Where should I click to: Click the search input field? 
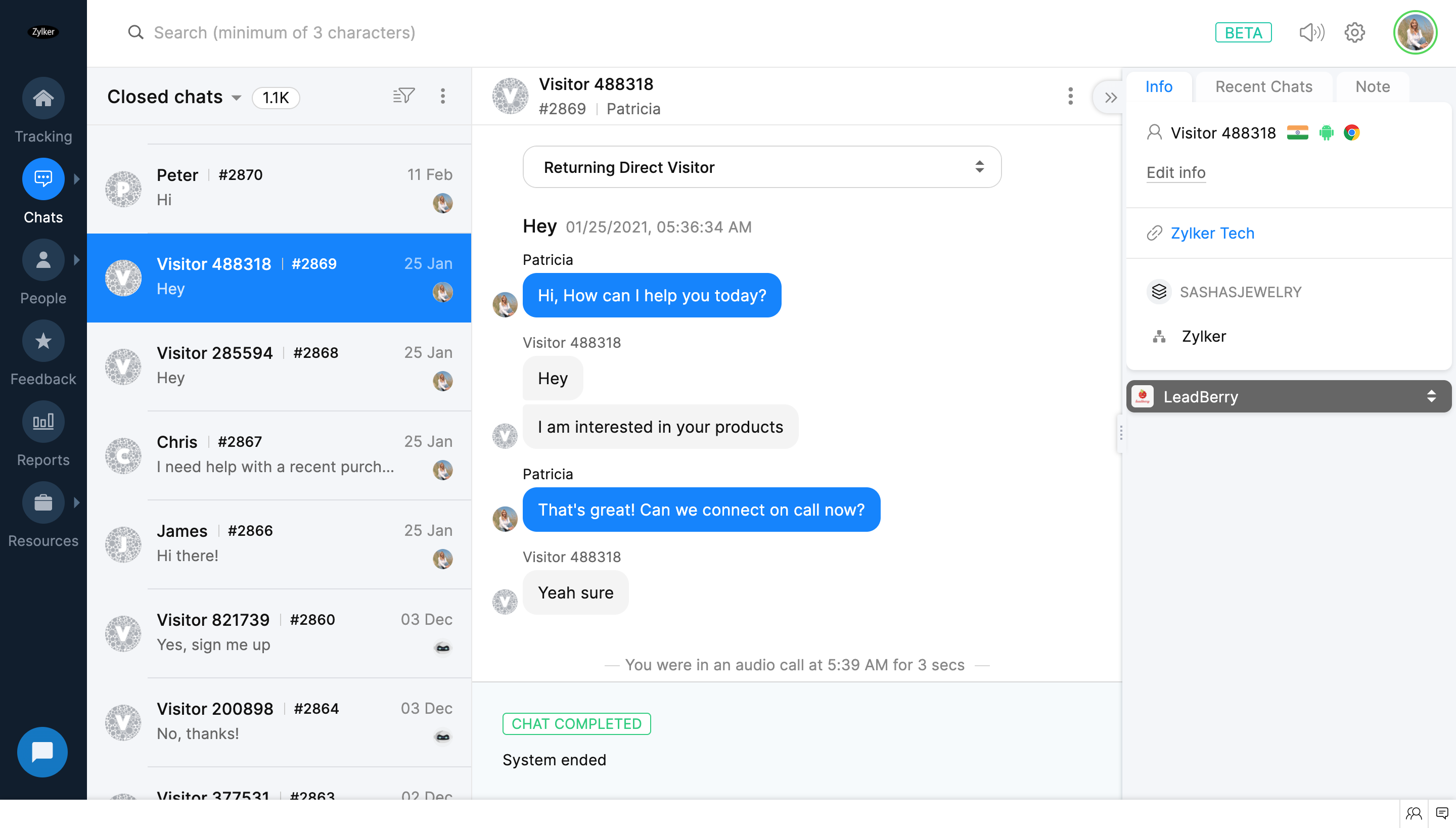284,32
